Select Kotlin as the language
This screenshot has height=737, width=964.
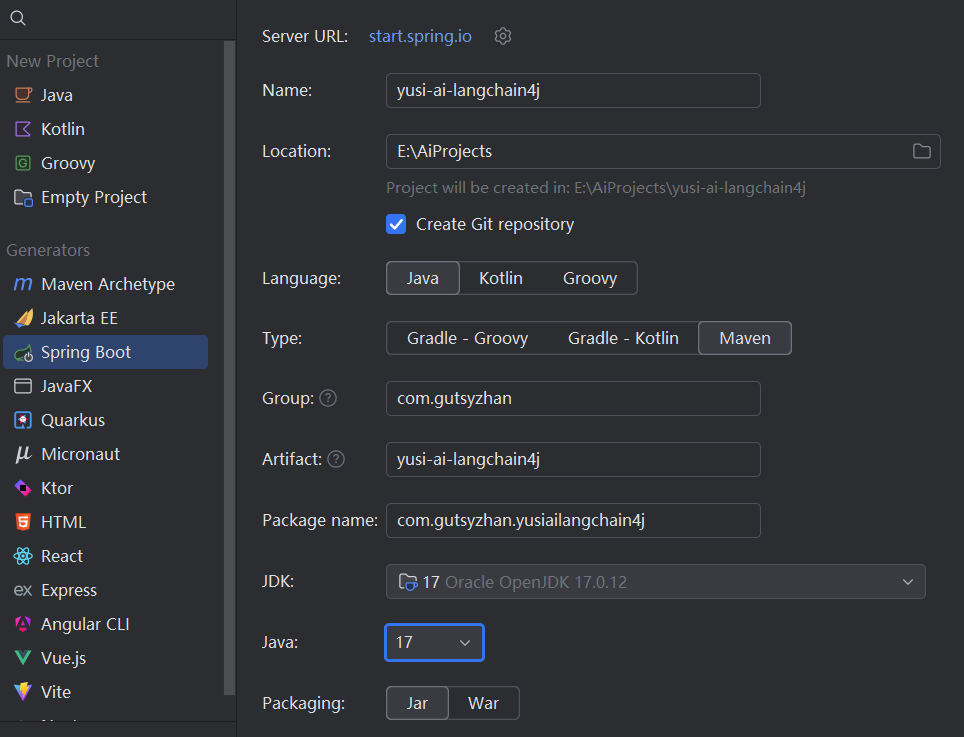pyautogui.click(x=500, y=278)
